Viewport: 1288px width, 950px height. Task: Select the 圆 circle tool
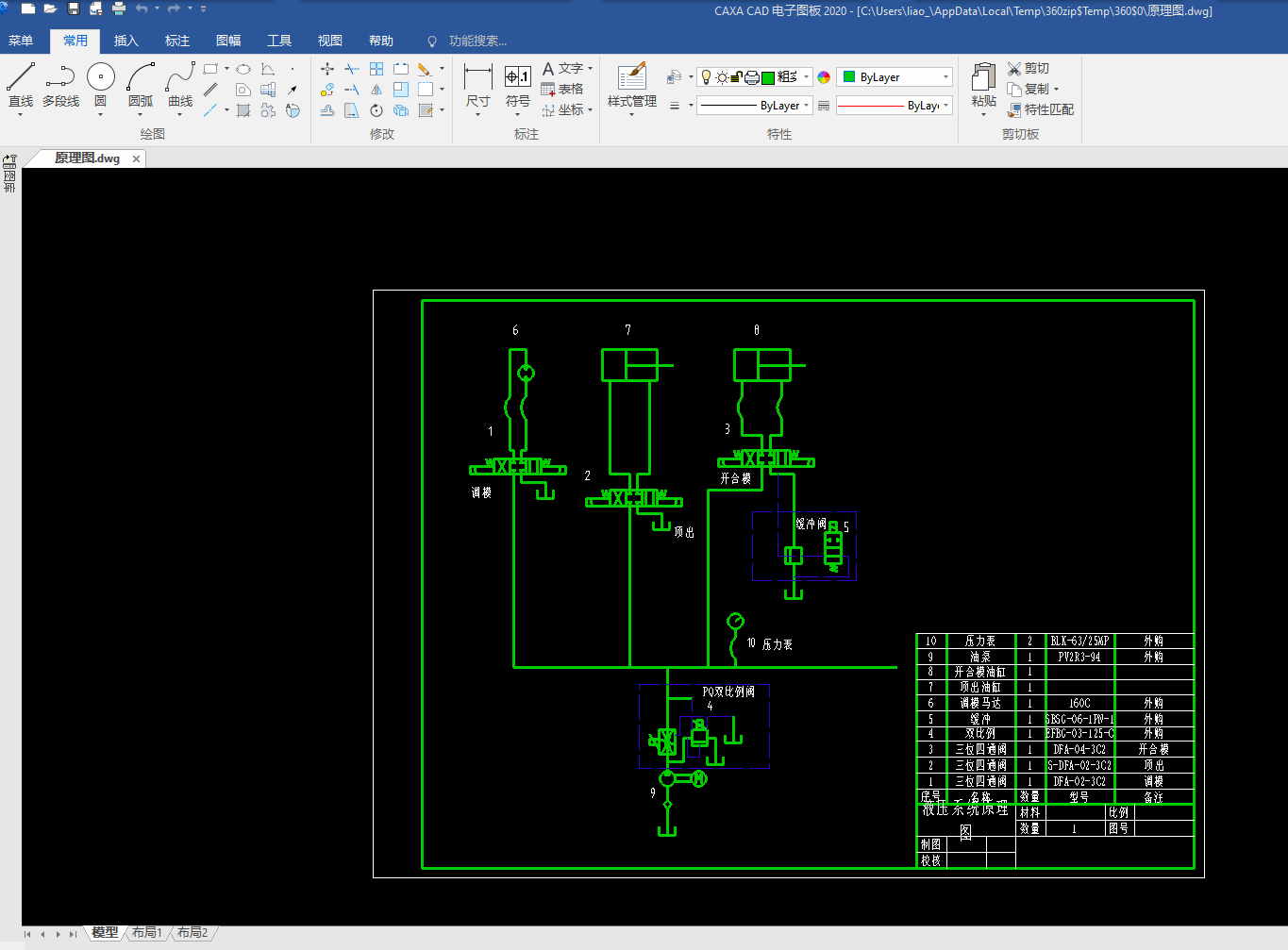point(101,86)
